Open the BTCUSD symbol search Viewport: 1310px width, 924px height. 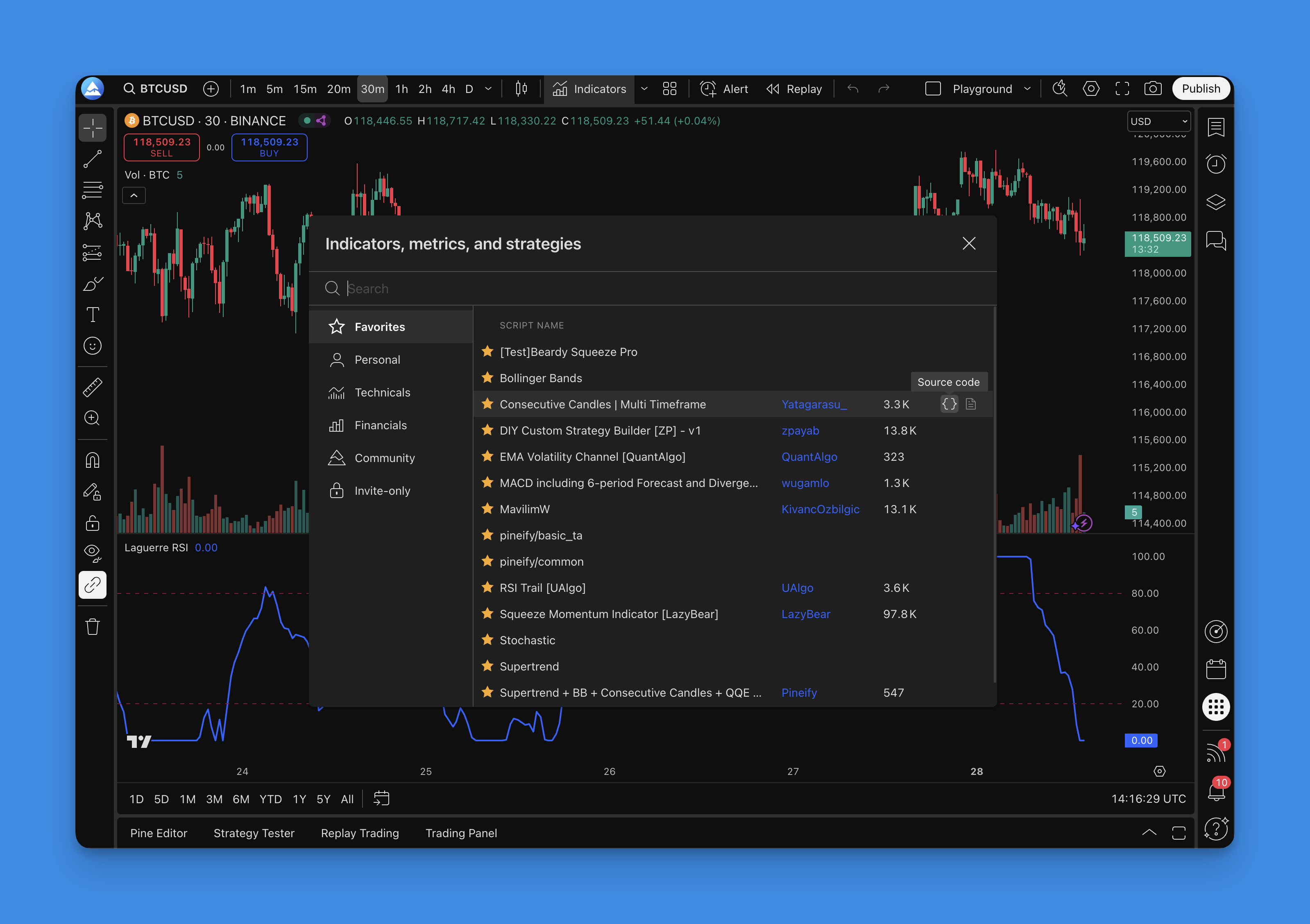click(x=156, y=89)
